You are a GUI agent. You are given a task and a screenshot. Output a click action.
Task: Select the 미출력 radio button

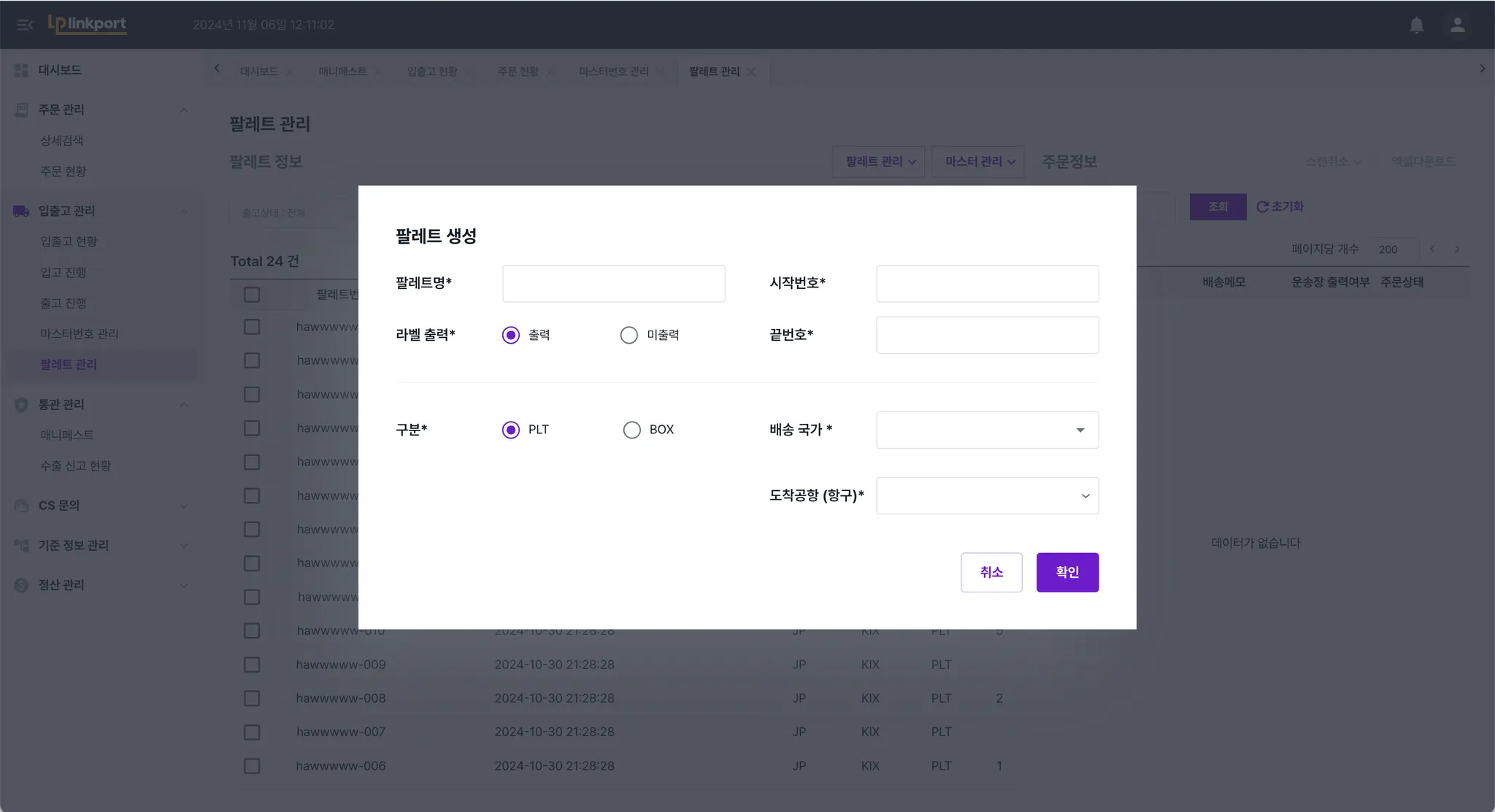coord(629,335)
